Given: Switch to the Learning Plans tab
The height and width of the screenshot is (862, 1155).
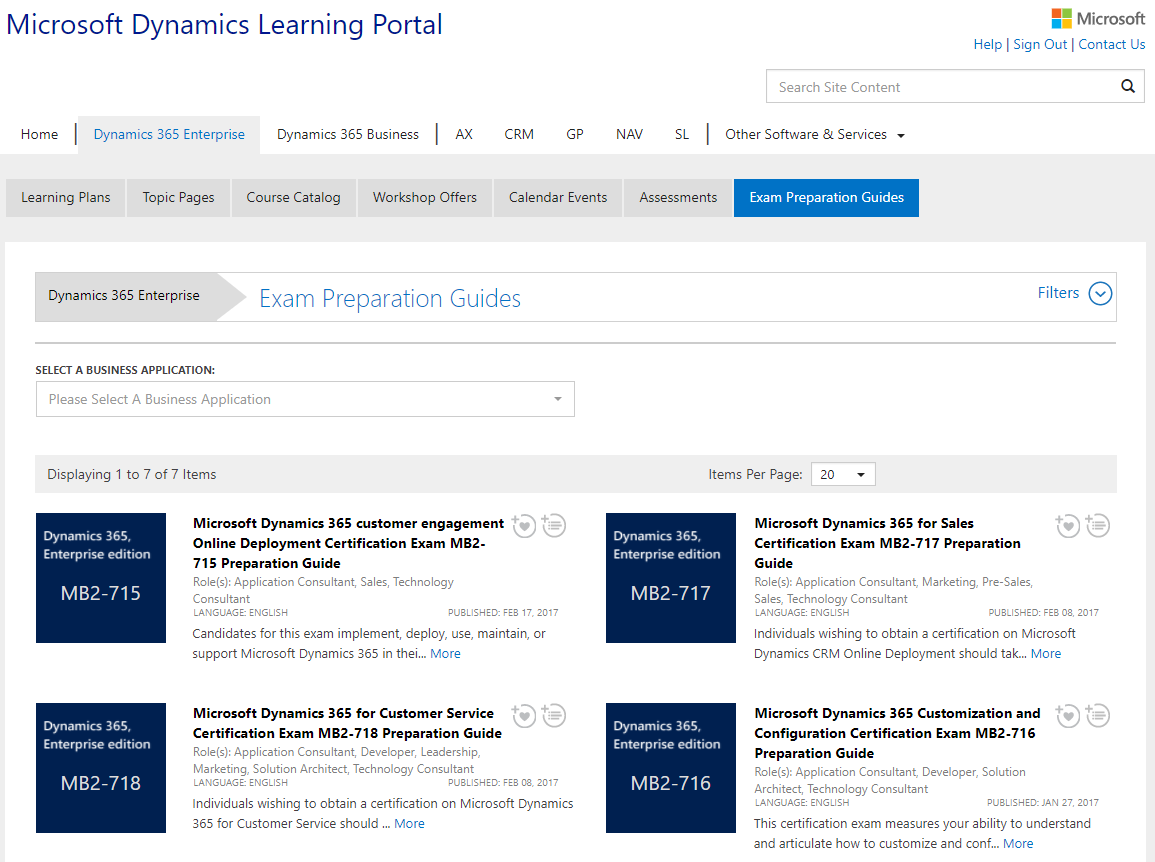Looking at the screenshot, I should (x=66, y=197).
